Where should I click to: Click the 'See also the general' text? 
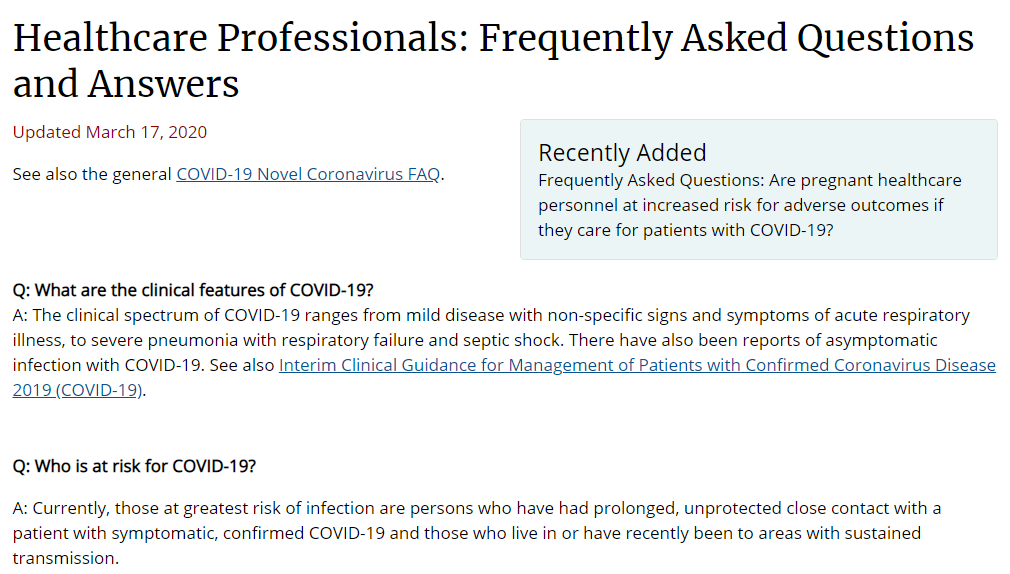pos(92,174)
